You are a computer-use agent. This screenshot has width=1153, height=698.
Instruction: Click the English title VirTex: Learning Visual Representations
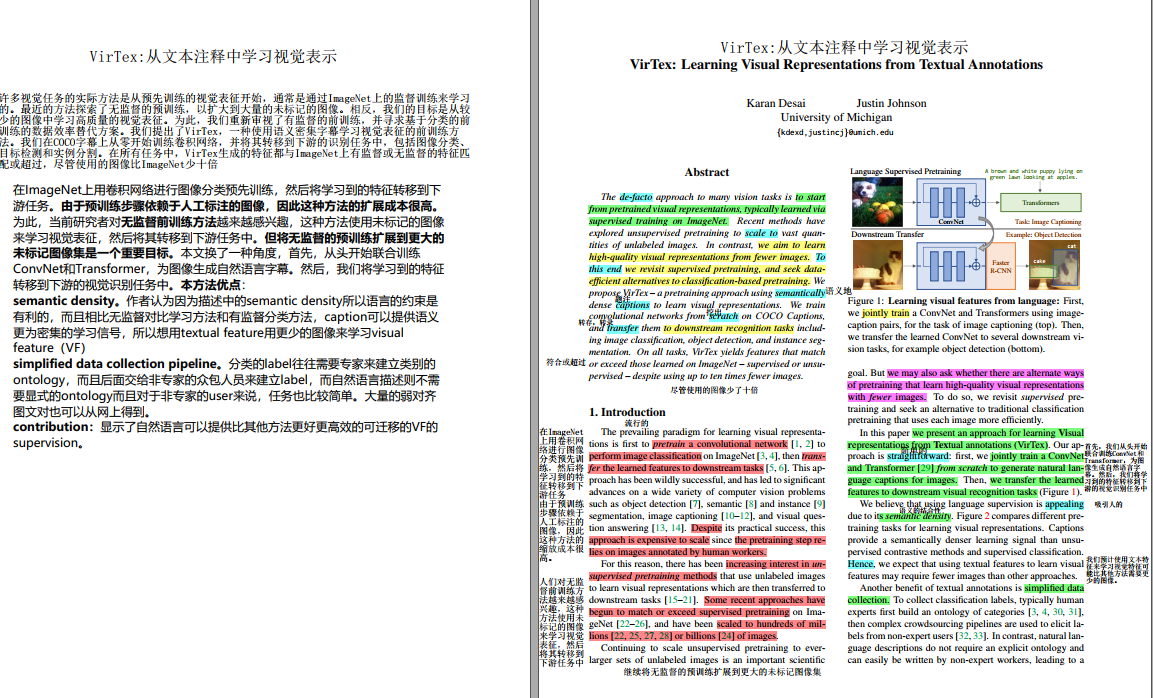coord(836,65)
